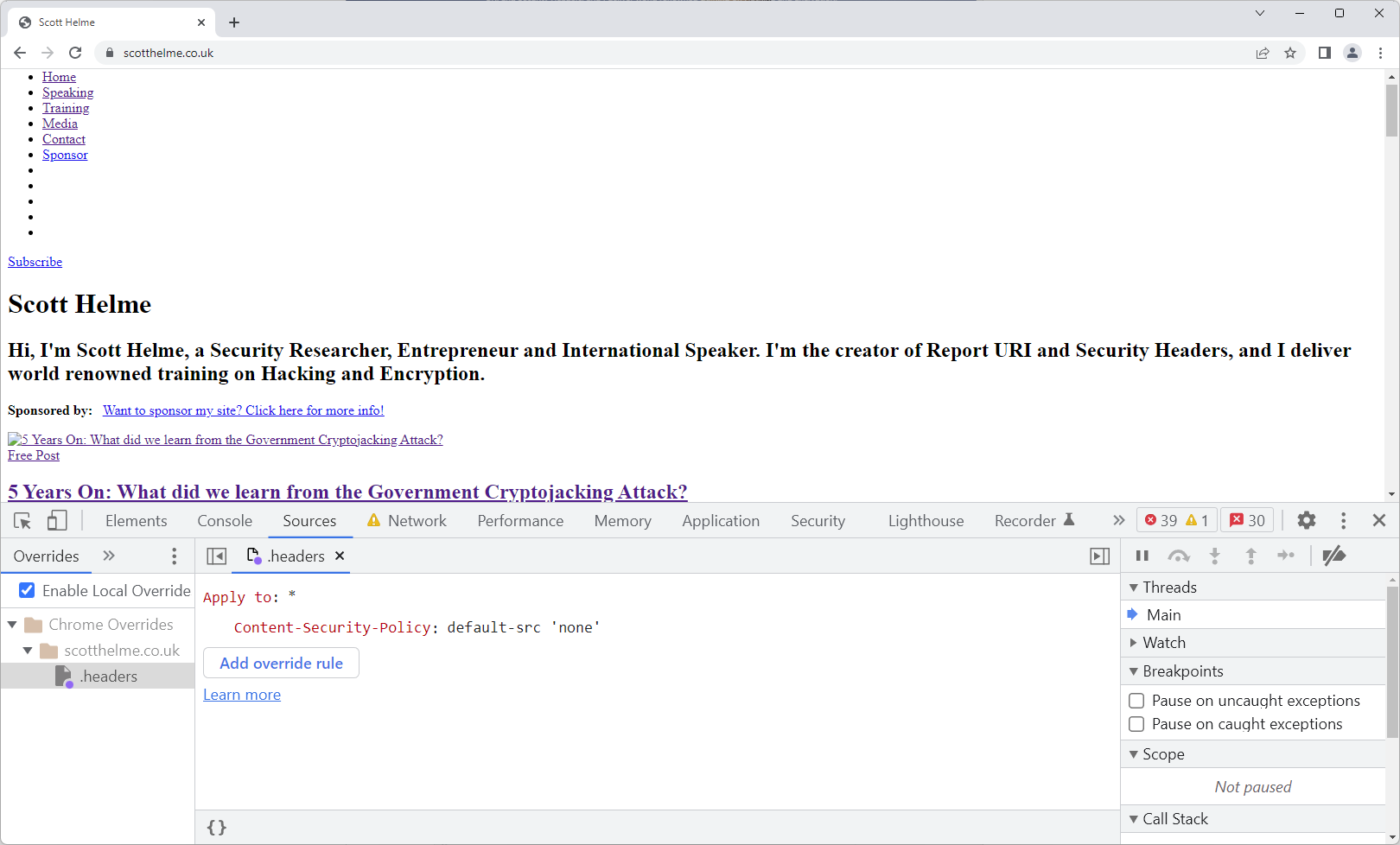Image resolution: width=1400 pixels, height=845 pixels.
Task: Expand the Call Stack section
Action: (1135, 819)
